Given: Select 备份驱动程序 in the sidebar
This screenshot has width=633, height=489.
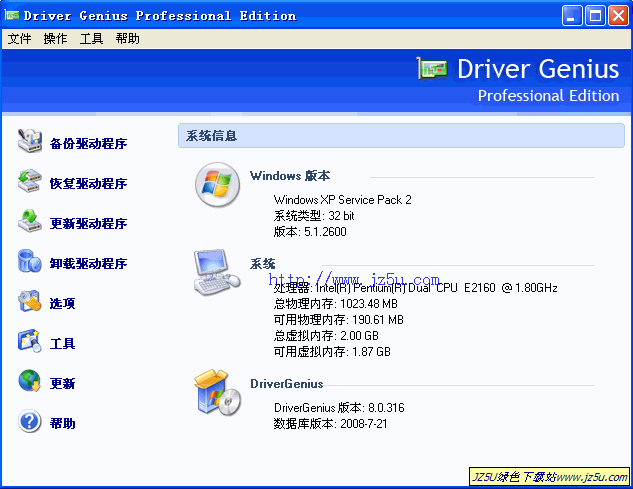Looking at the screenshot, I should coord(88,143).
